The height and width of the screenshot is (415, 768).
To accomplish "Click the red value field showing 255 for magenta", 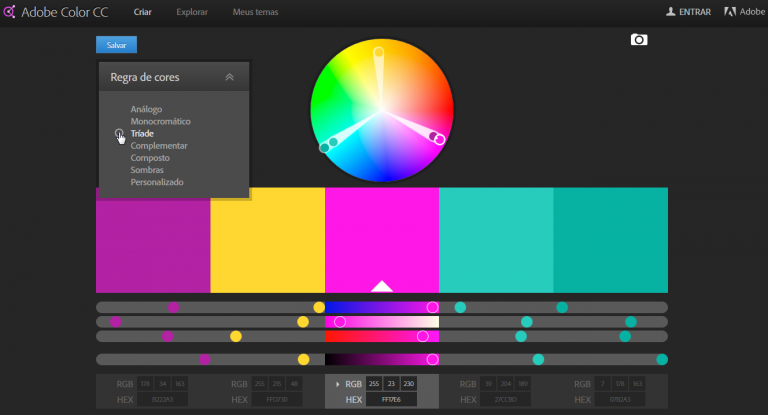I will pyautogui.click(x=374, y=384).
